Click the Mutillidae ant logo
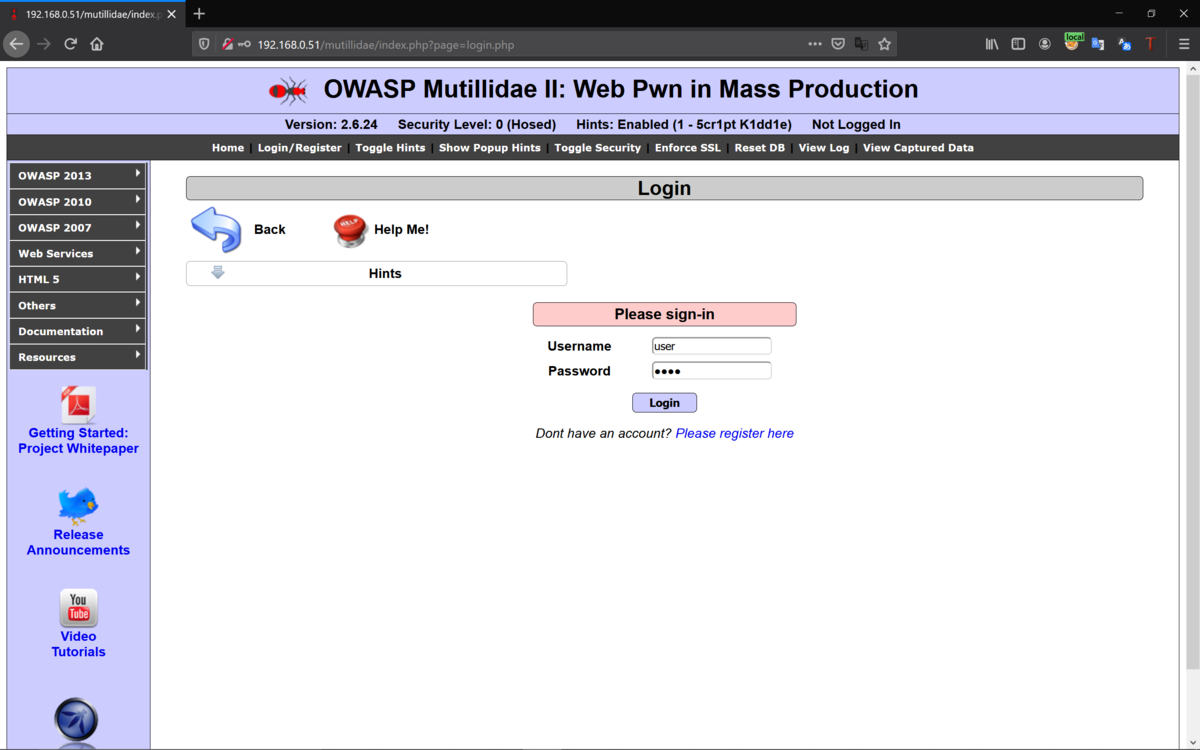This screenshot has width=1200, height=750. coord(288,91)
